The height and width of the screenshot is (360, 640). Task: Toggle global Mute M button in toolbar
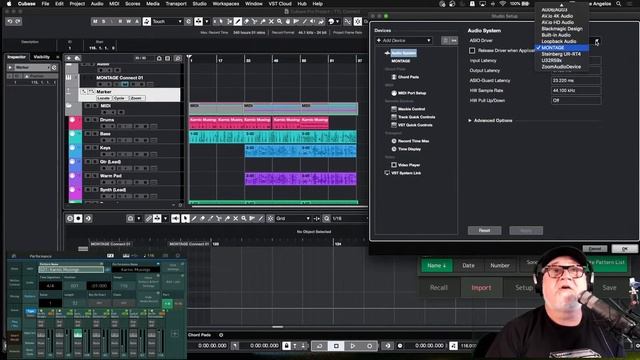click(95, 21)
